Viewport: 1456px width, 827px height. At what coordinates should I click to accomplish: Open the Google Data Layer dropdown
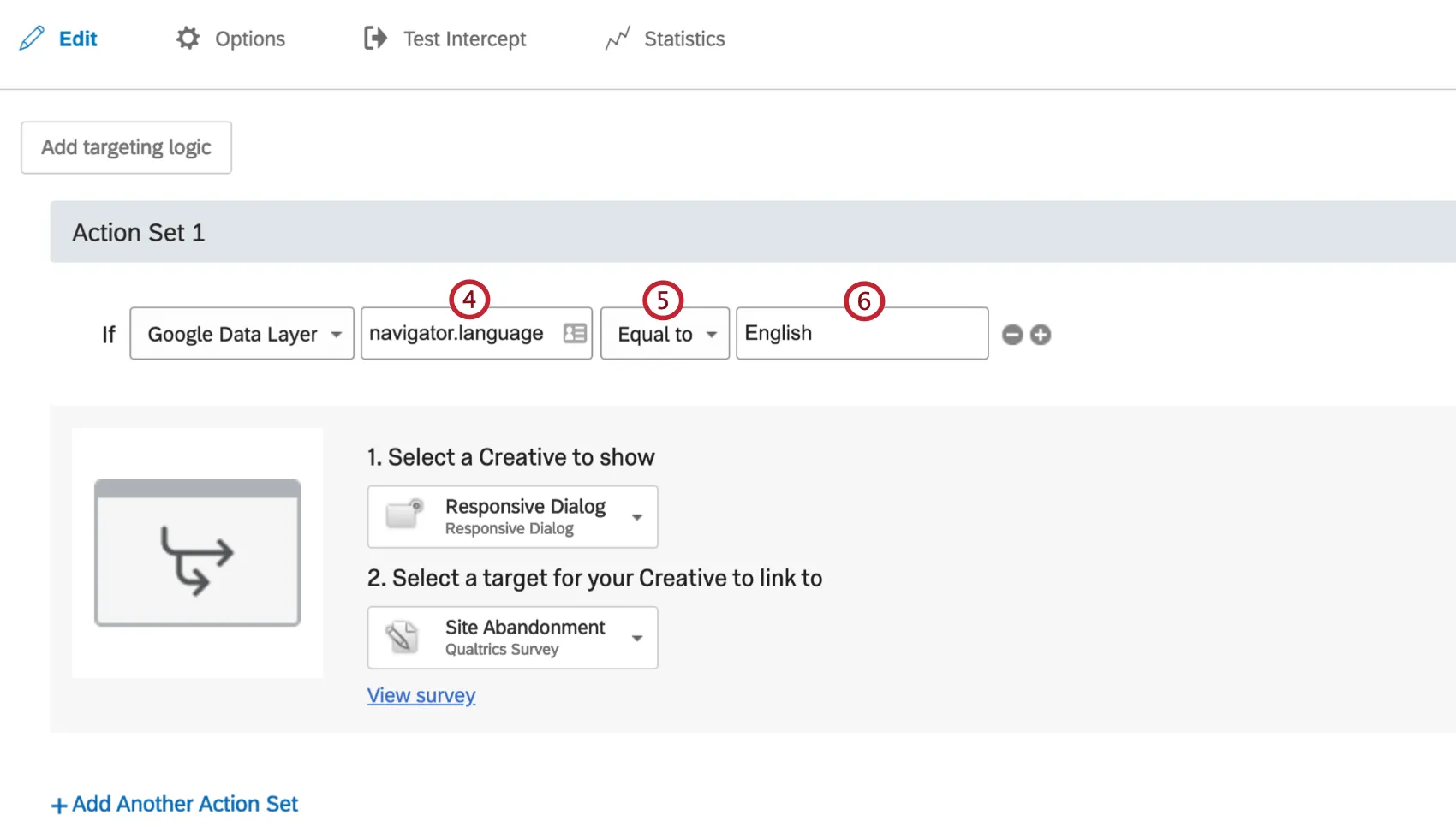241,333
